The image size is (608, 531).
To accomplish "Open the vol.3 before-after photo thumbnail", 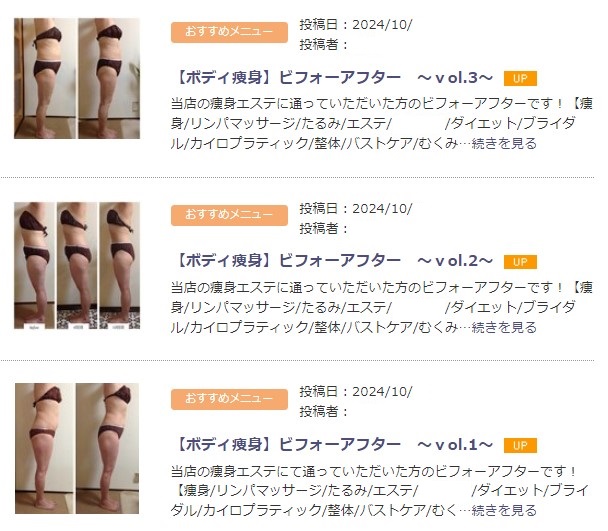I will click(77, 78).
